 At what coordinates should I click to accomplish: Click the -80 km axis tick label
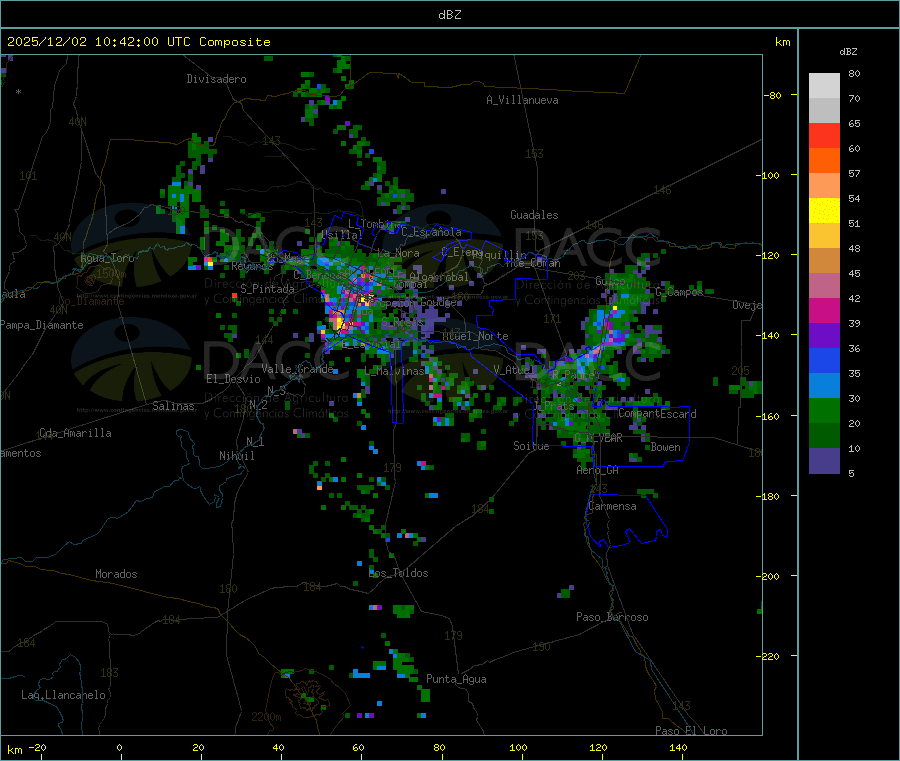(x=773, y=95)
